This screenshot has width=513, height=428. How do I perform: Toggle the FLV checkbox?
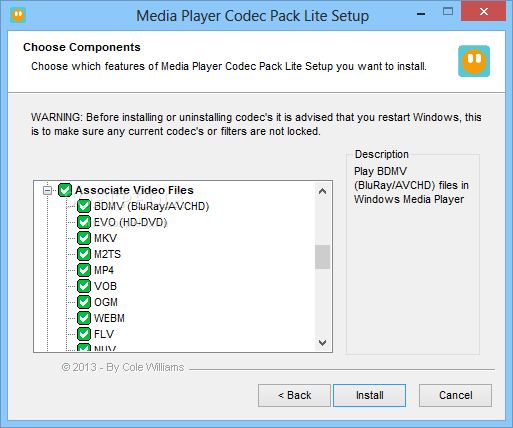[84, 334]
